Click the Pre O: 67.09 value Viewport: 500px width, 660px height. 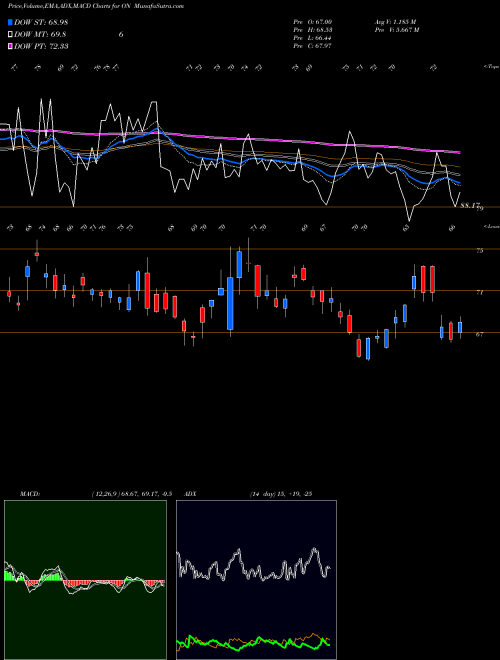[x=313, y=22]
